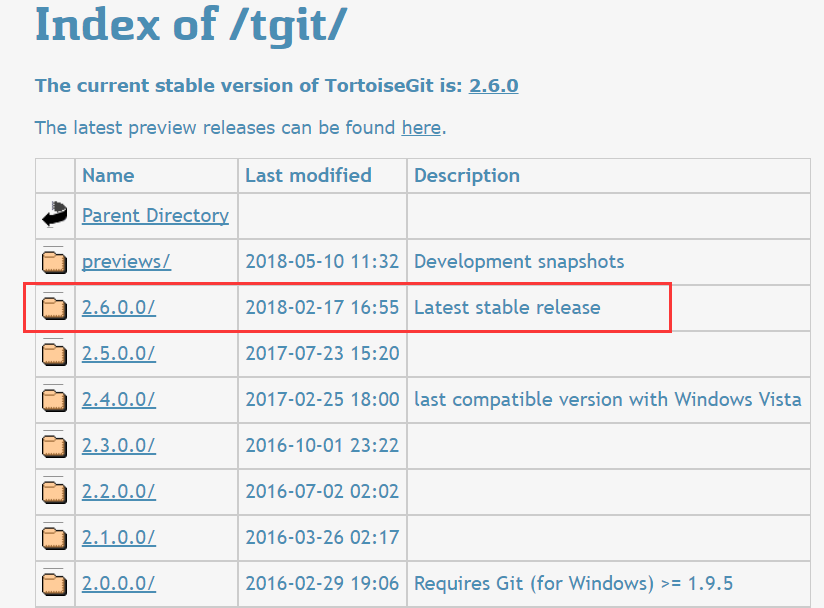Open the 2.5.0.0/ directory link

118,353
